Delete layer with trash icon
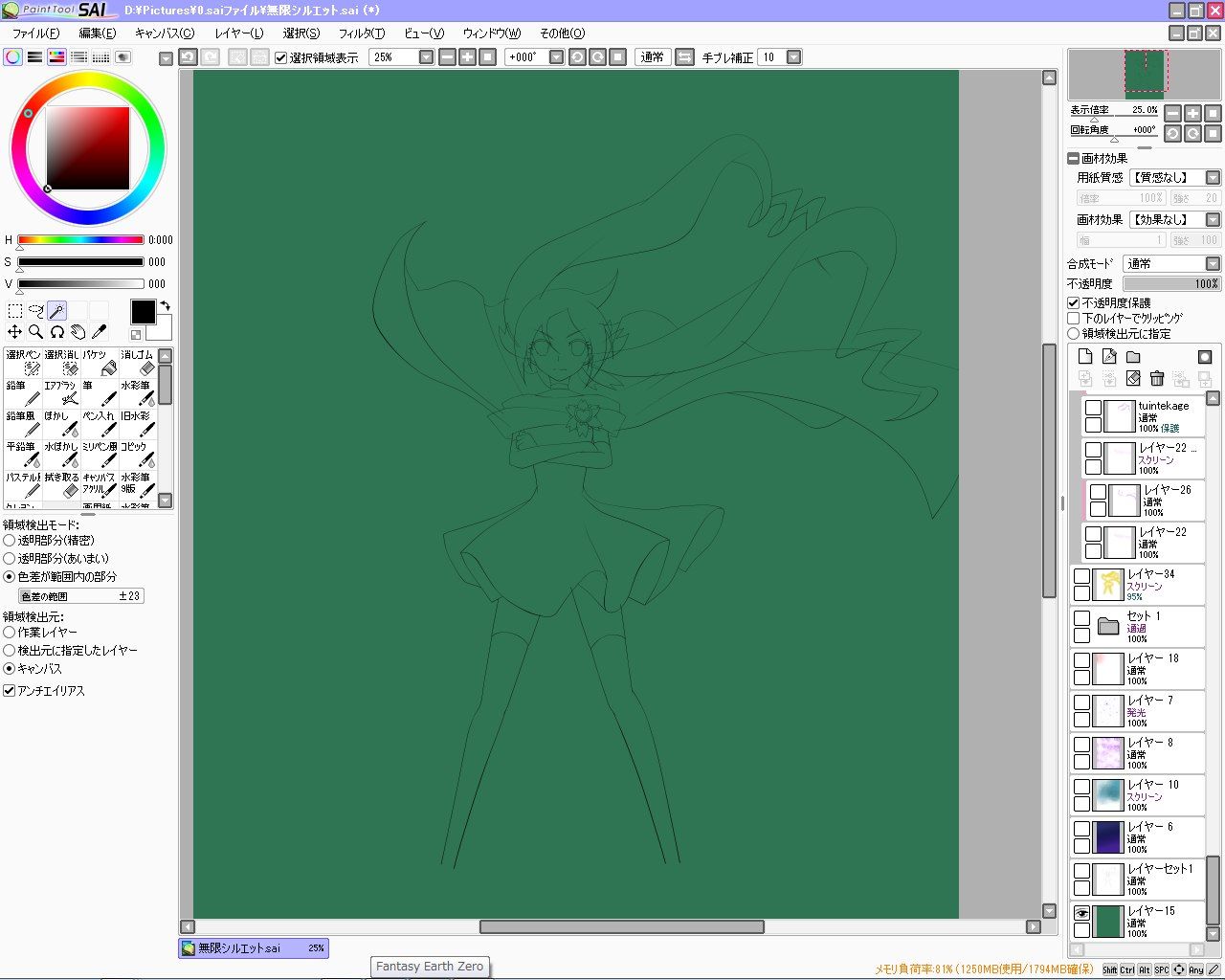This screenshot has width=1225, height=980. click(x=1157, y=379)
